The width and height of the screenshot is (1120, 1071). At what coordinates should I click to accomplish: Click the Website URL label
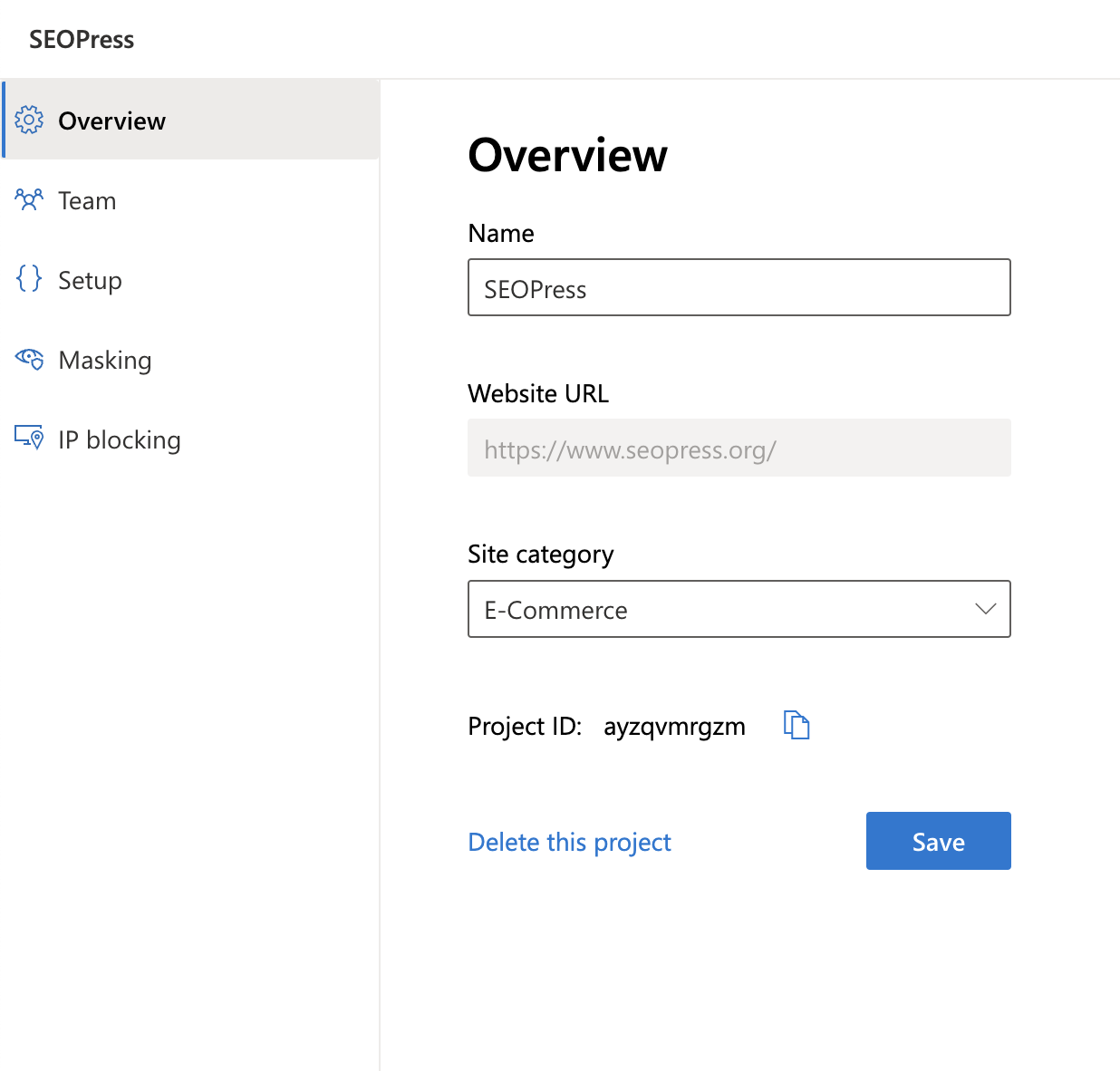538,394
